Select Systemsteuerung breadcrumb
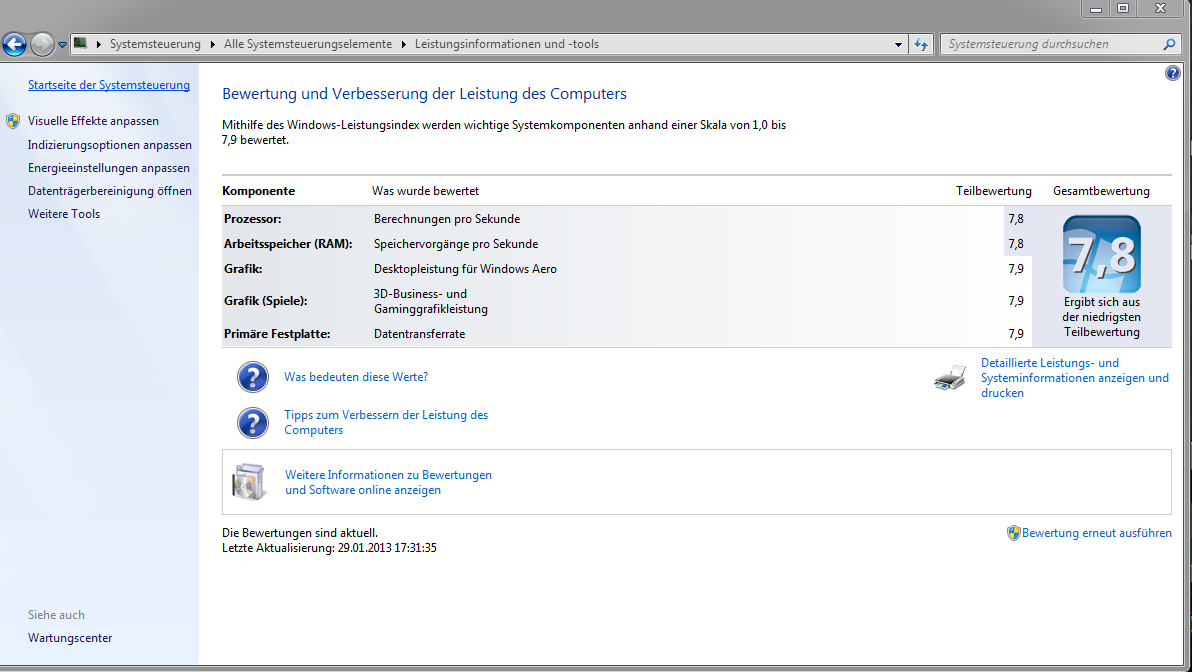 click(x=155, y=44)
